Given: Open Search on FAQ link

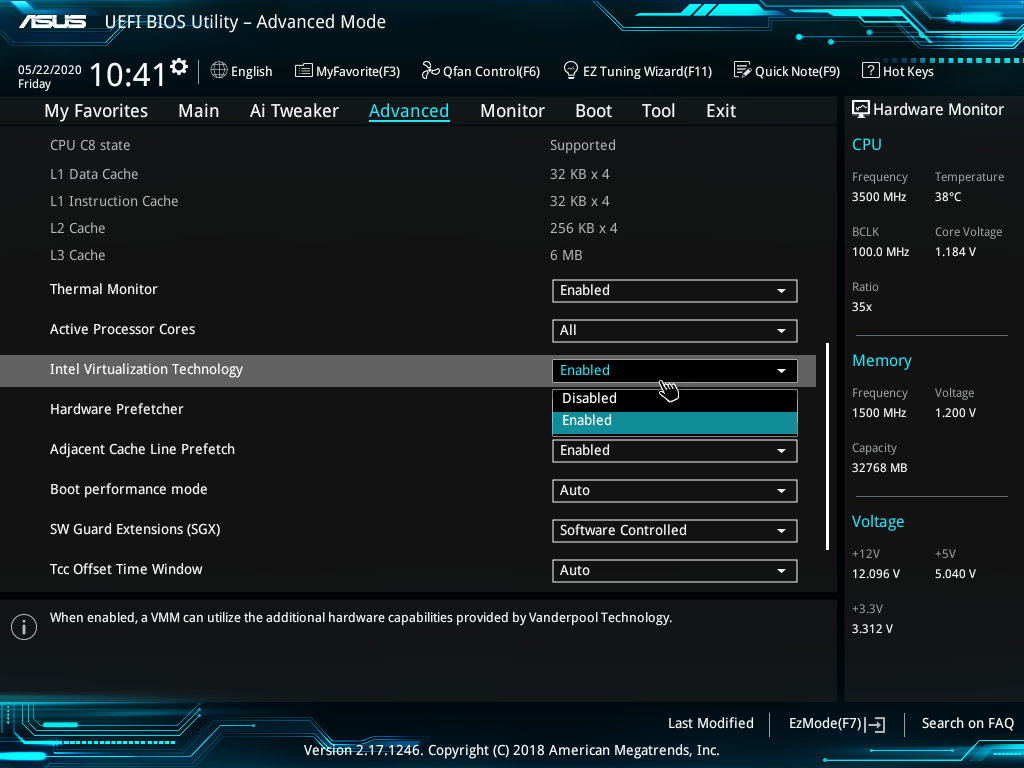Looking at the screenshot, I should [x=967, y=724].
